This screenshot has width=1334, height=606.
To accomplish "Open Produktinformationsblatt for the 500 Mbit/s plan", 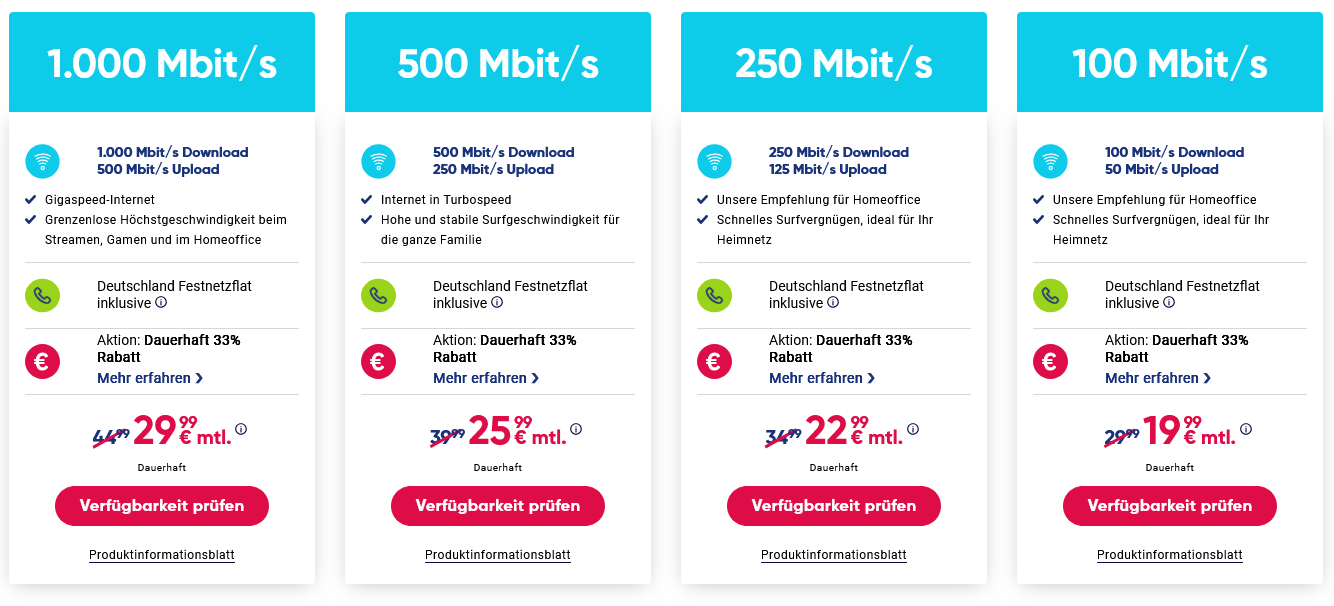I will 498,555.
